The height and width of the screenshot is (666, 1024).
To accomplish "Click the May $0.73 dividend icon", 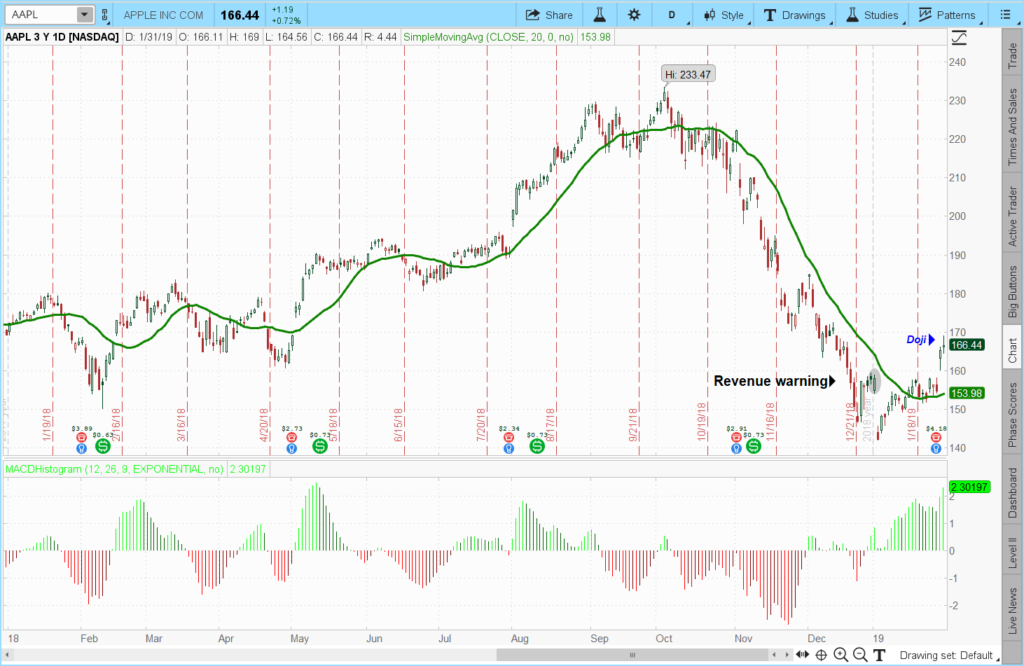I will 319,446.
